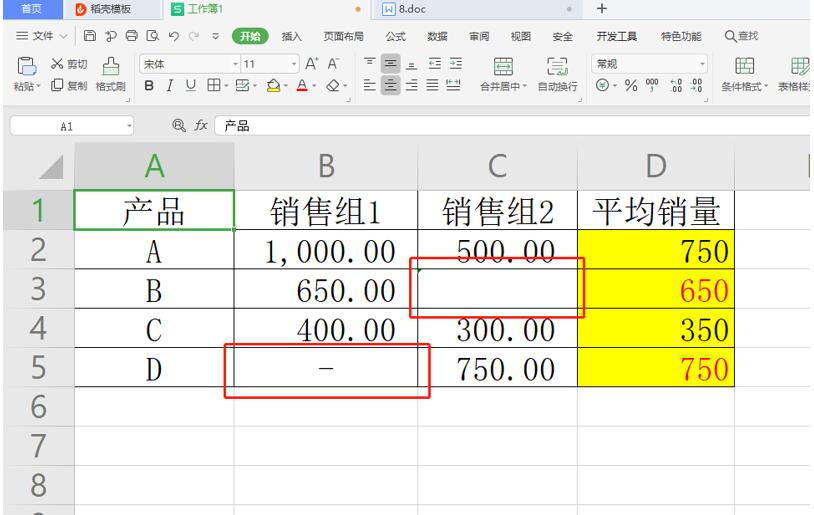Expand the currency symbol format dropdown
This screenshot has height=515, width=814.
click(615, 85)
